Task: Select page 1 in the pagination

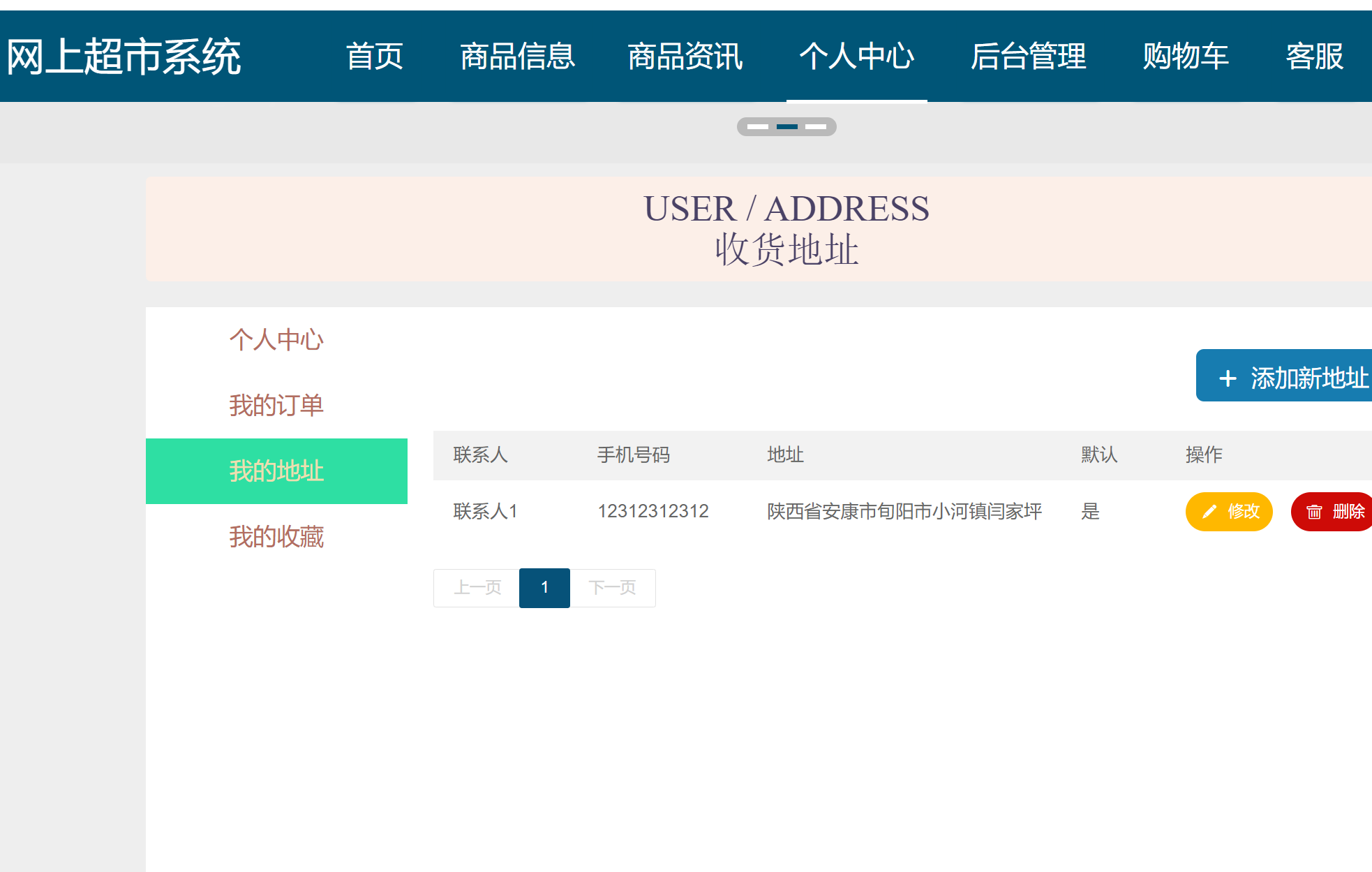Action: point(544,587)
